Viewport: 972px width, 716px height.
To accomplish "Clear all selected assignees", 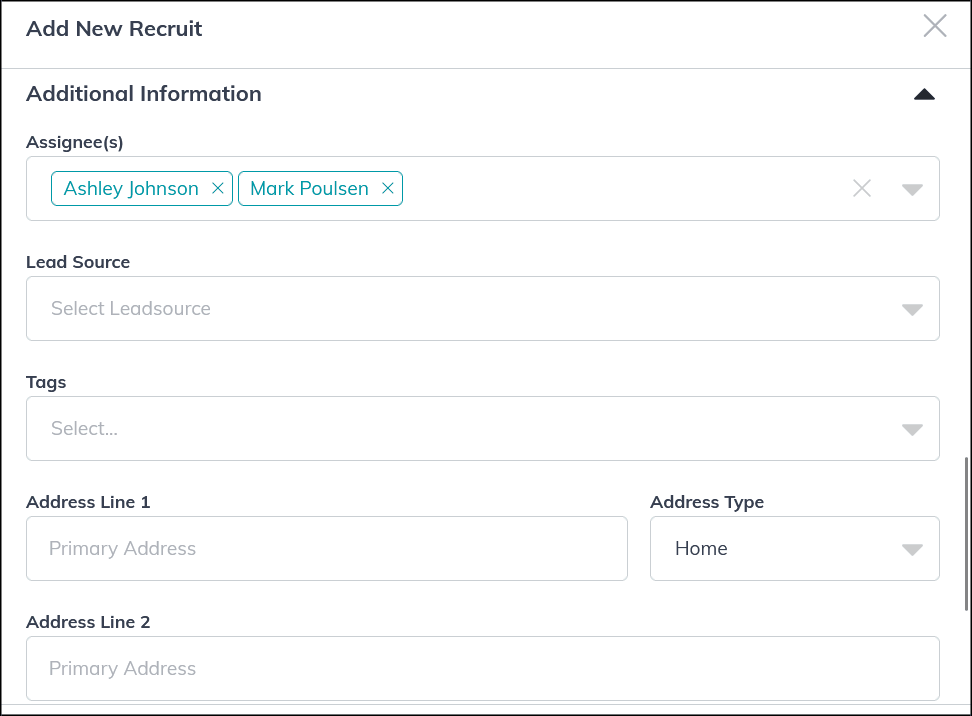I will coord(862,188).
